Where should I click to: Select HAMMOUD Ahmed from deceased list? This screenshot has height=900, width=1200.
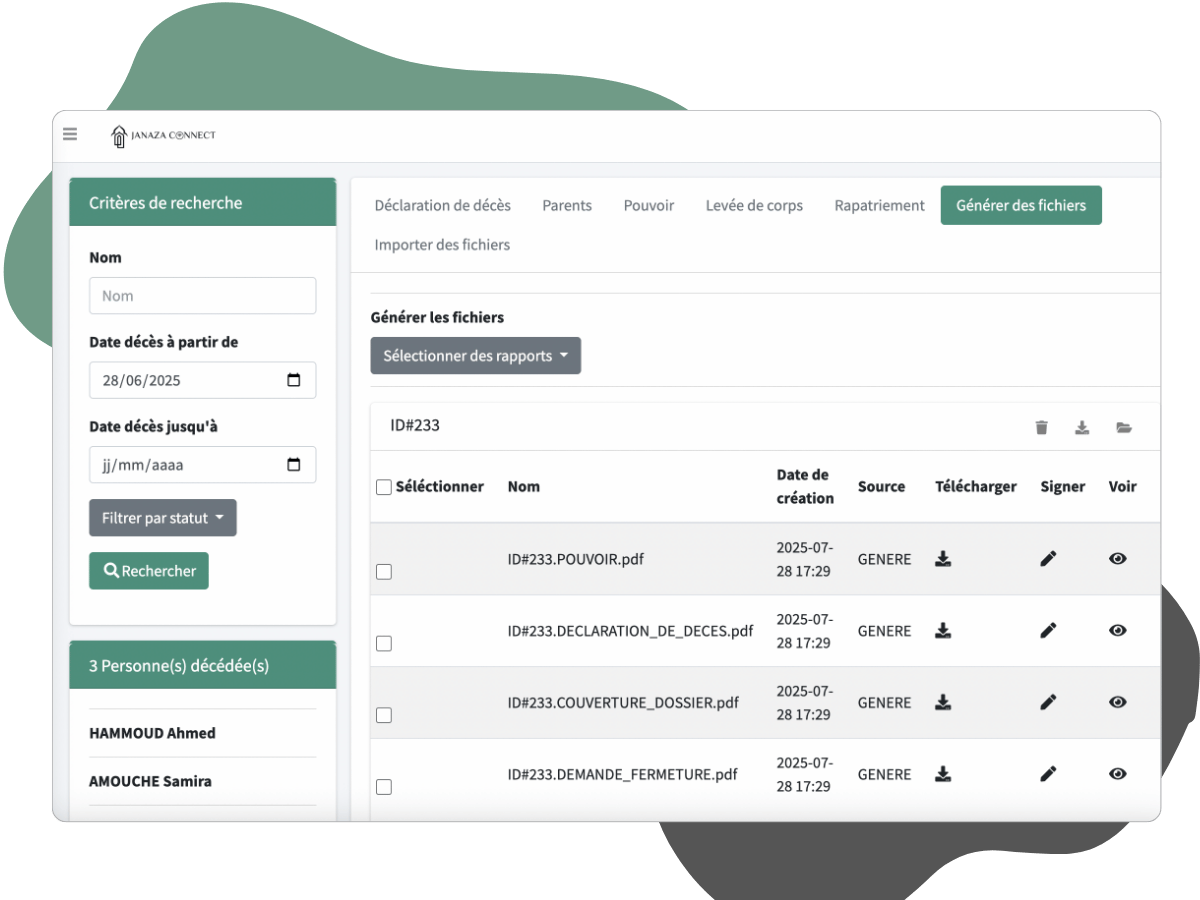tap(152, 733)
